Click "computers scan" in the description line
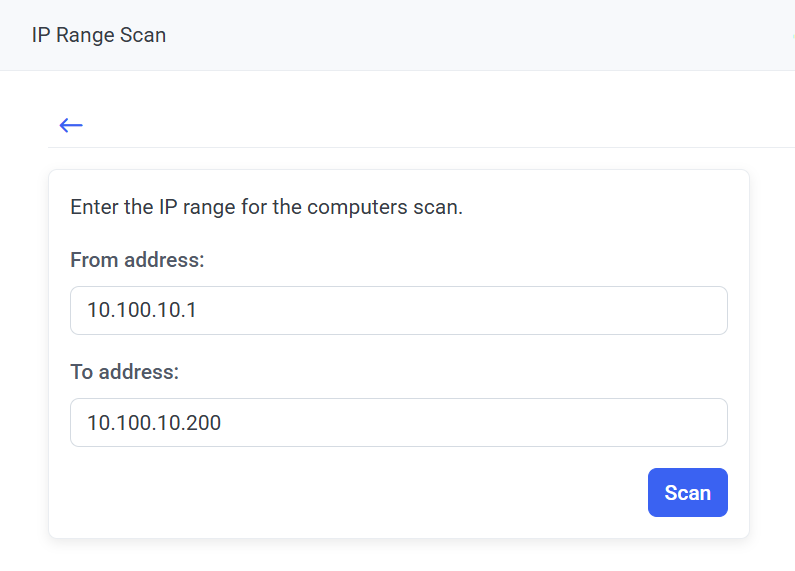Screen dimensions: 795x571 [384, 208]
